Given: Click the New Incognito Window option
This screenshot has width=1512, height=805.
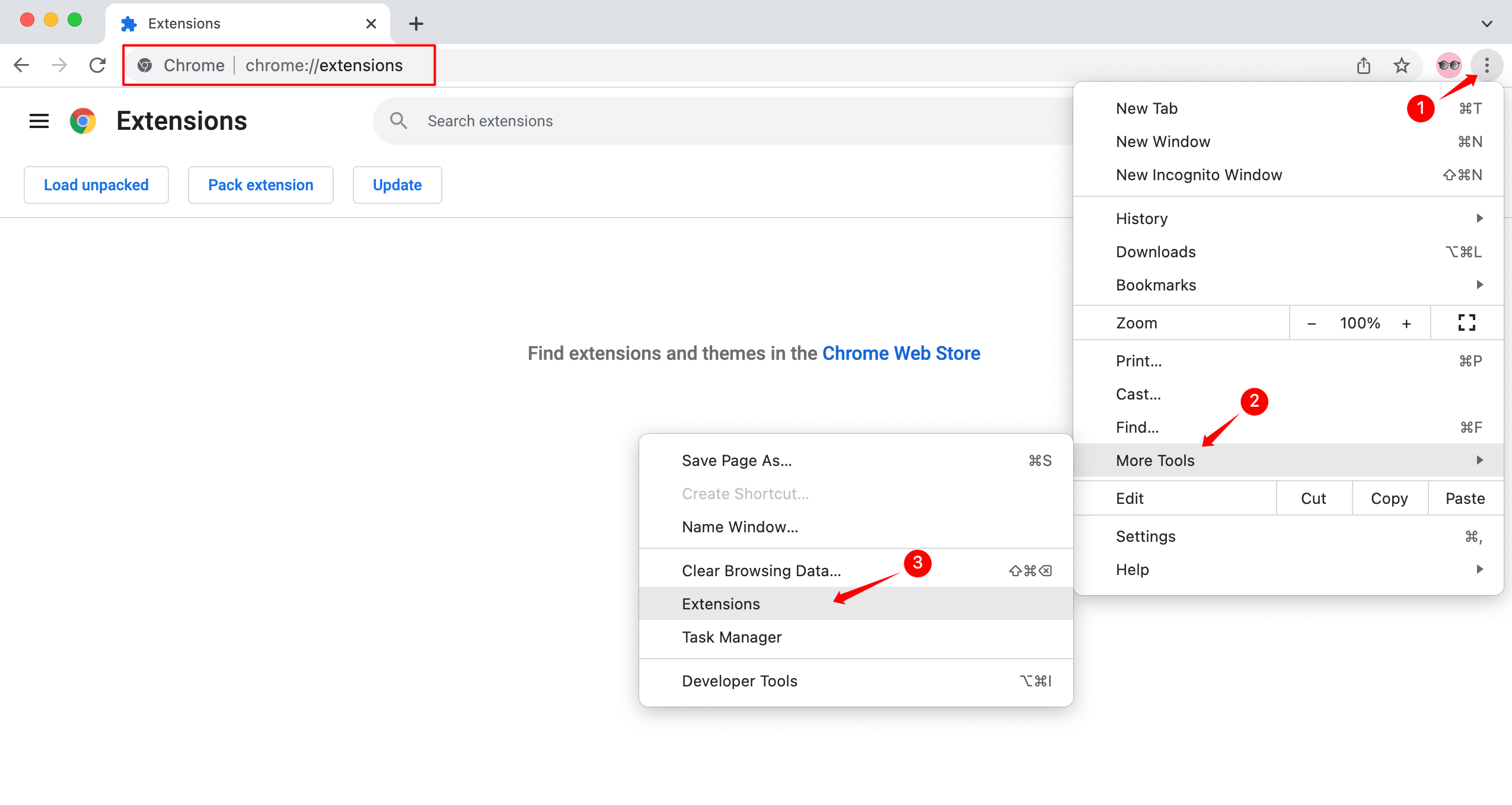Looking at the screenshot, I should pos(1199,175).
